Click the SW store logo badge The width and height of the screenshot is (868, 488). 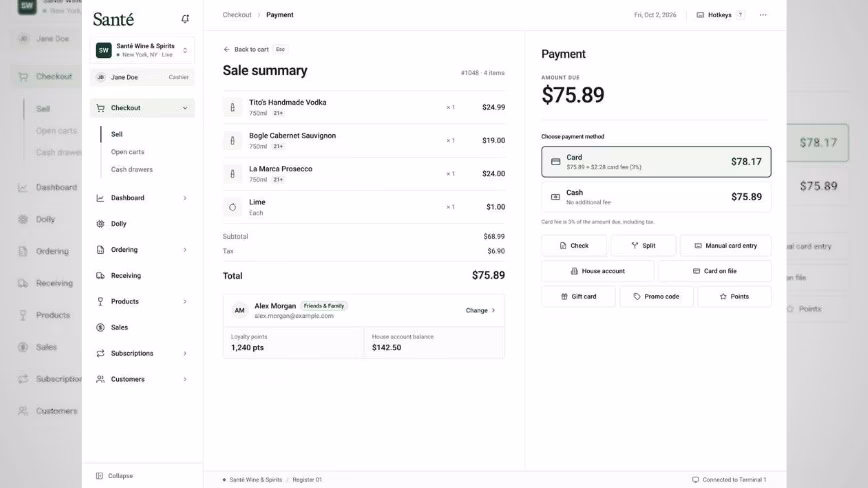tap(104, 50)
